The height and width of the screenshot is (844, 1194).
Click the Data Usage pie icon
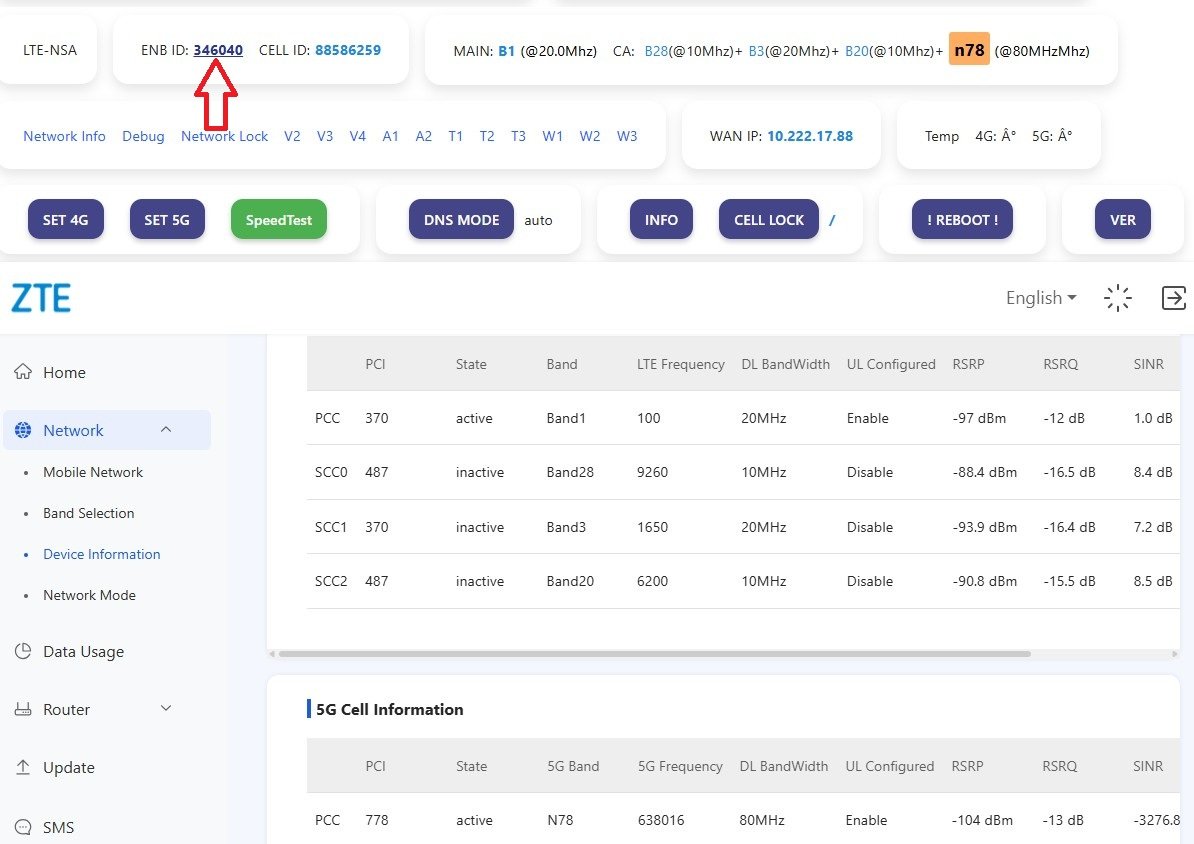[23, 652]
